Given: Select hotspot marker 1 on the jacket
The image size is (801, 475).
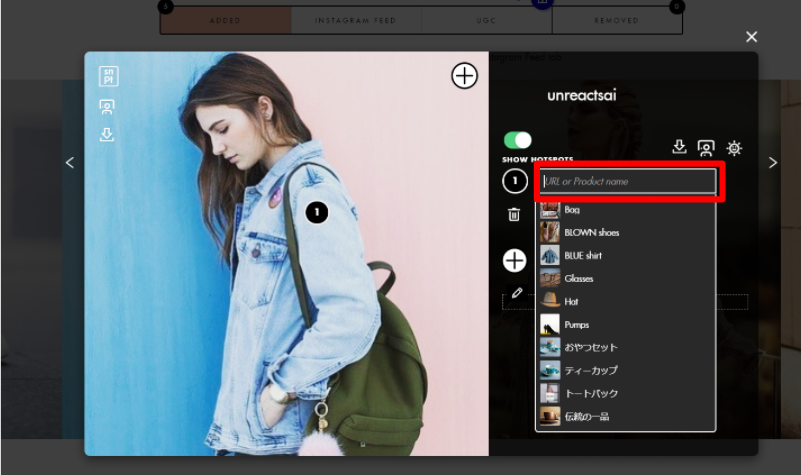Looking at the screenshot, I should pyautogui.click(x=317, y=212).
